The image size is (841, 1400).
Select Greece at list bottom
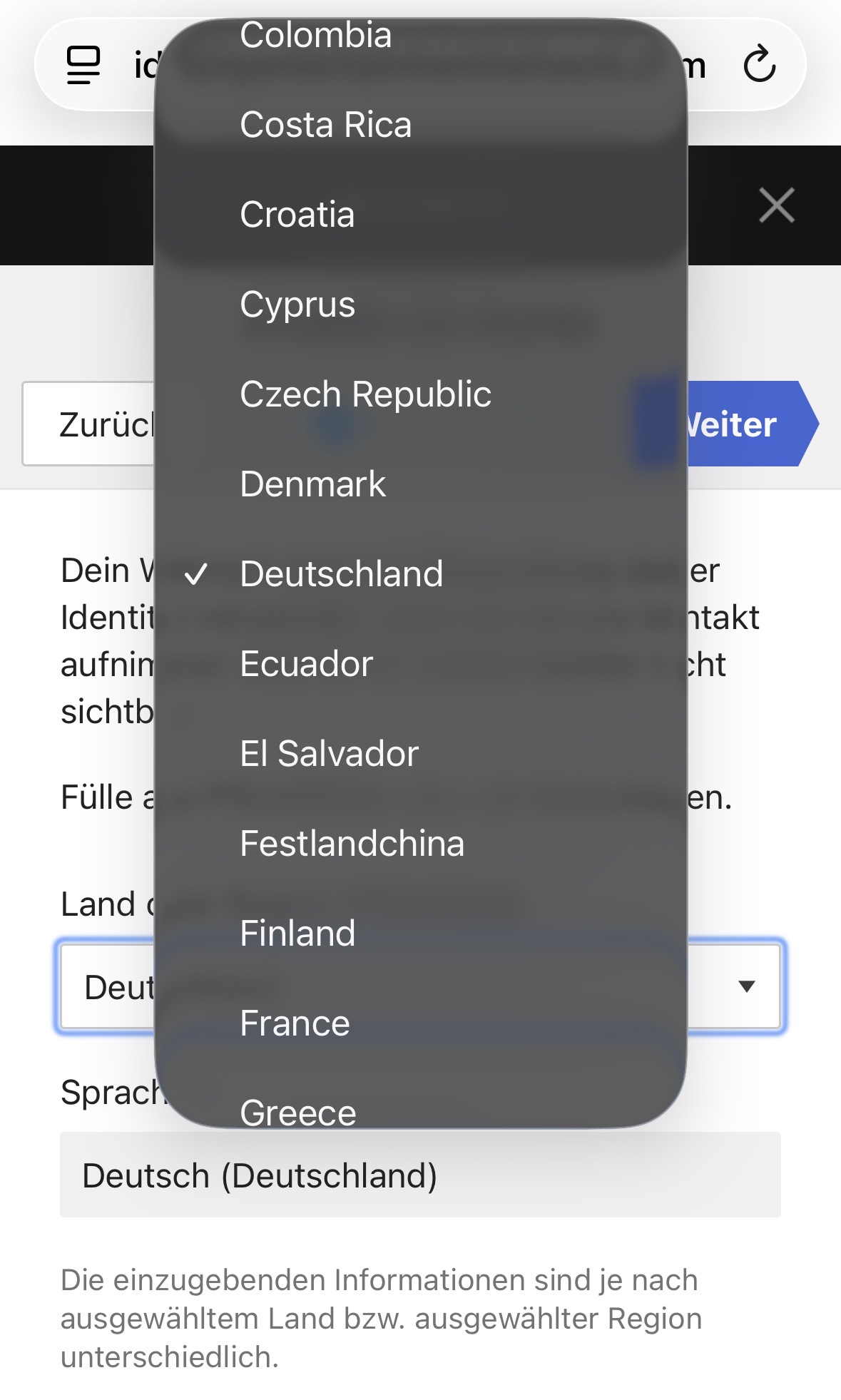coord(298,1111)
